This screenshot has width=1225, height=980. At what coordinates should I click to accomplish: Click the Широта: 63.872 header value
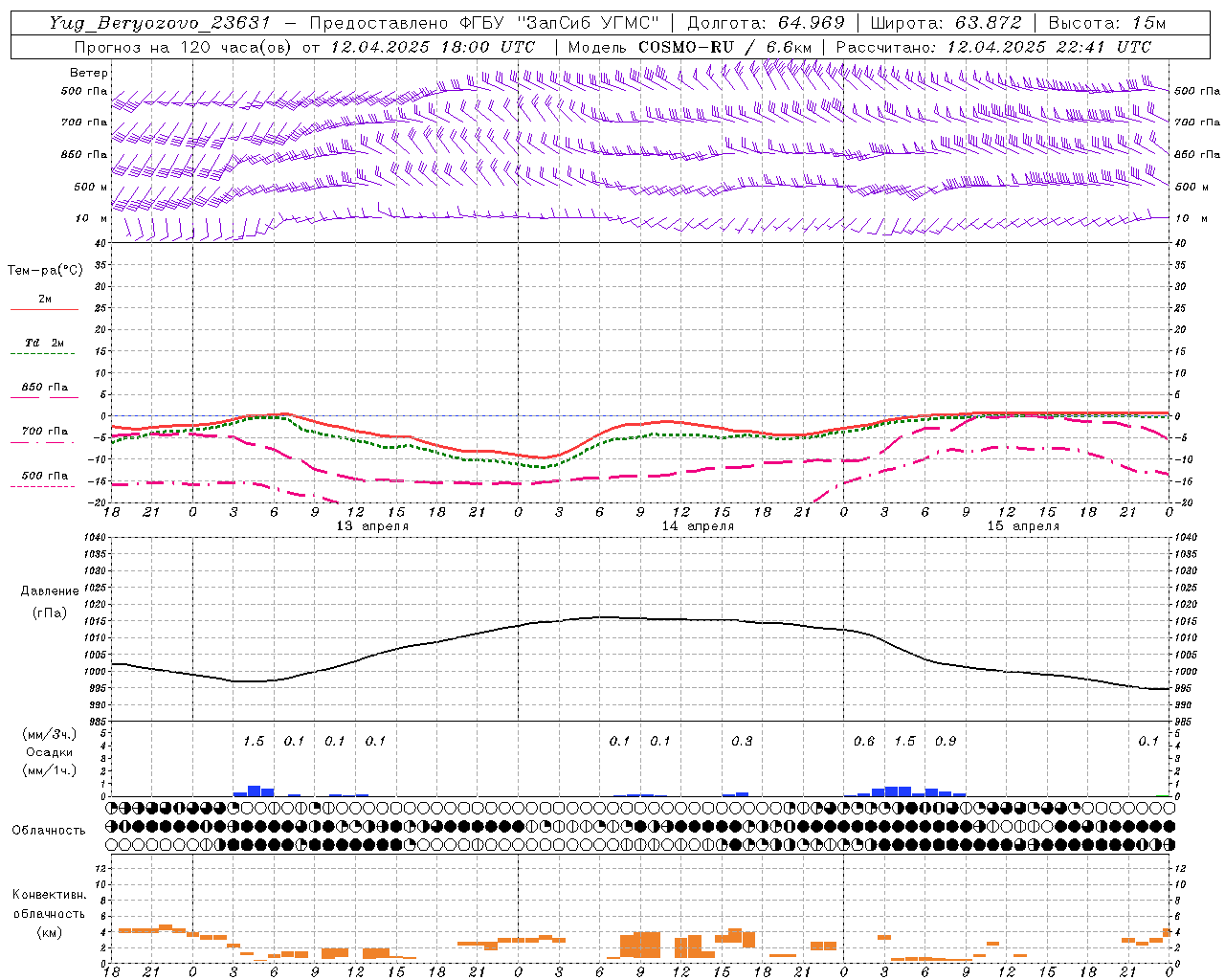946,23
